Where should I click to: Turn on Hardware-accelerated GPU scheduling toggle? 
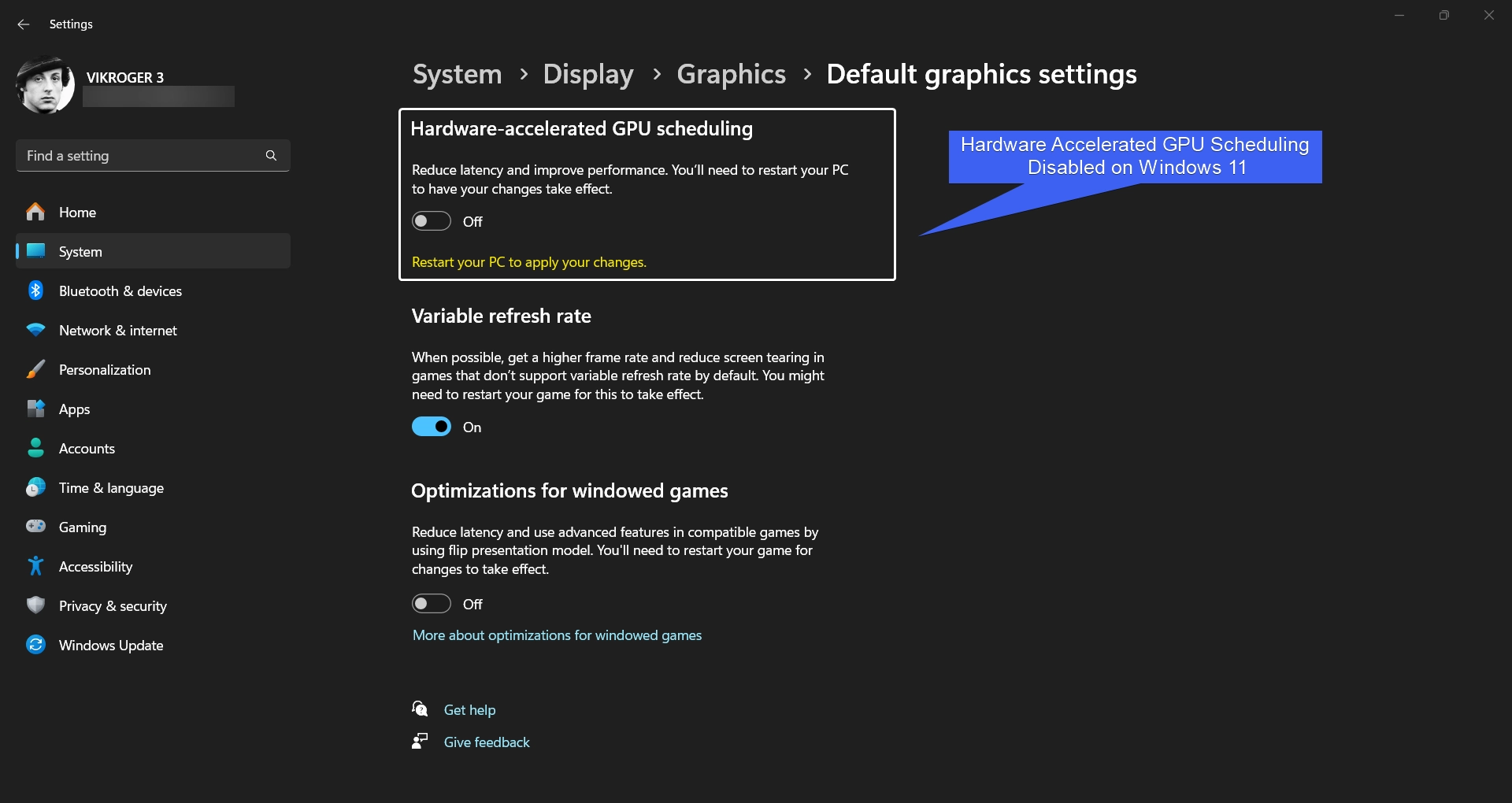pyautogui.click(x=432, y=221)
